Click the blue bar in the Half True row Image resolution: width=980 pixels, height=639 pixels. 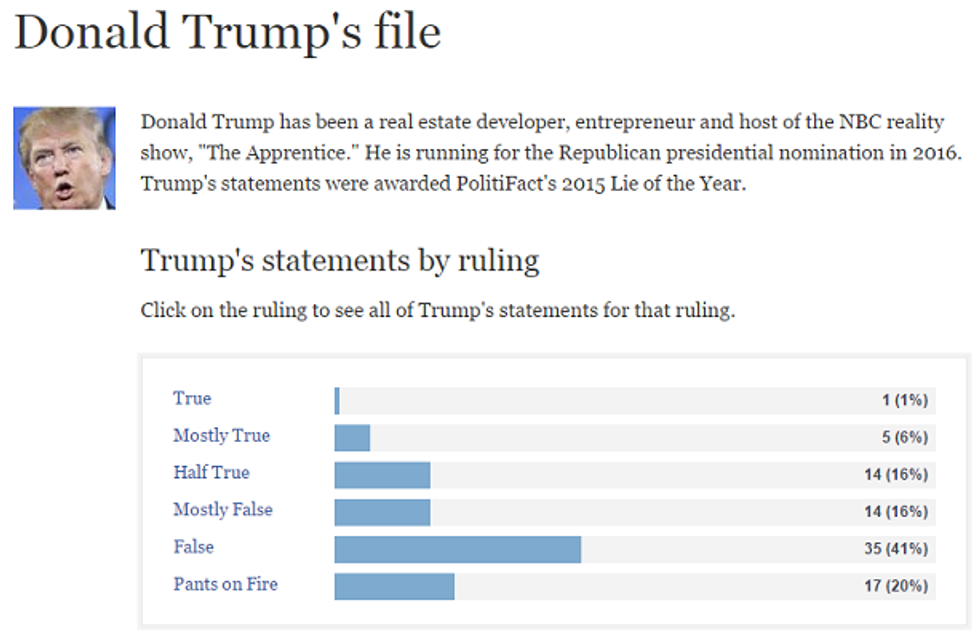382,475
